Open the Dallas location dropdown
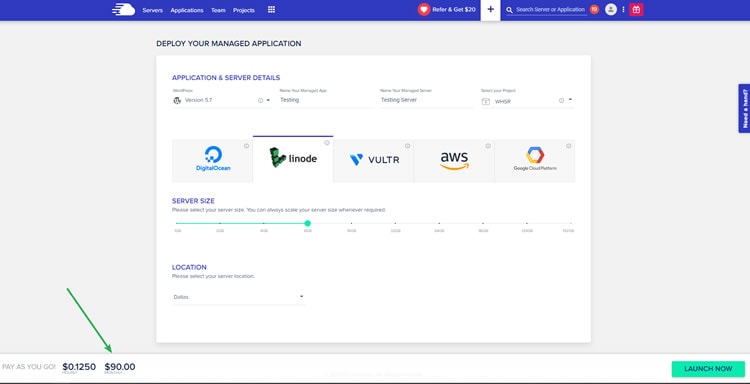This screenshot has height=384, width=750. click(238, 297)
